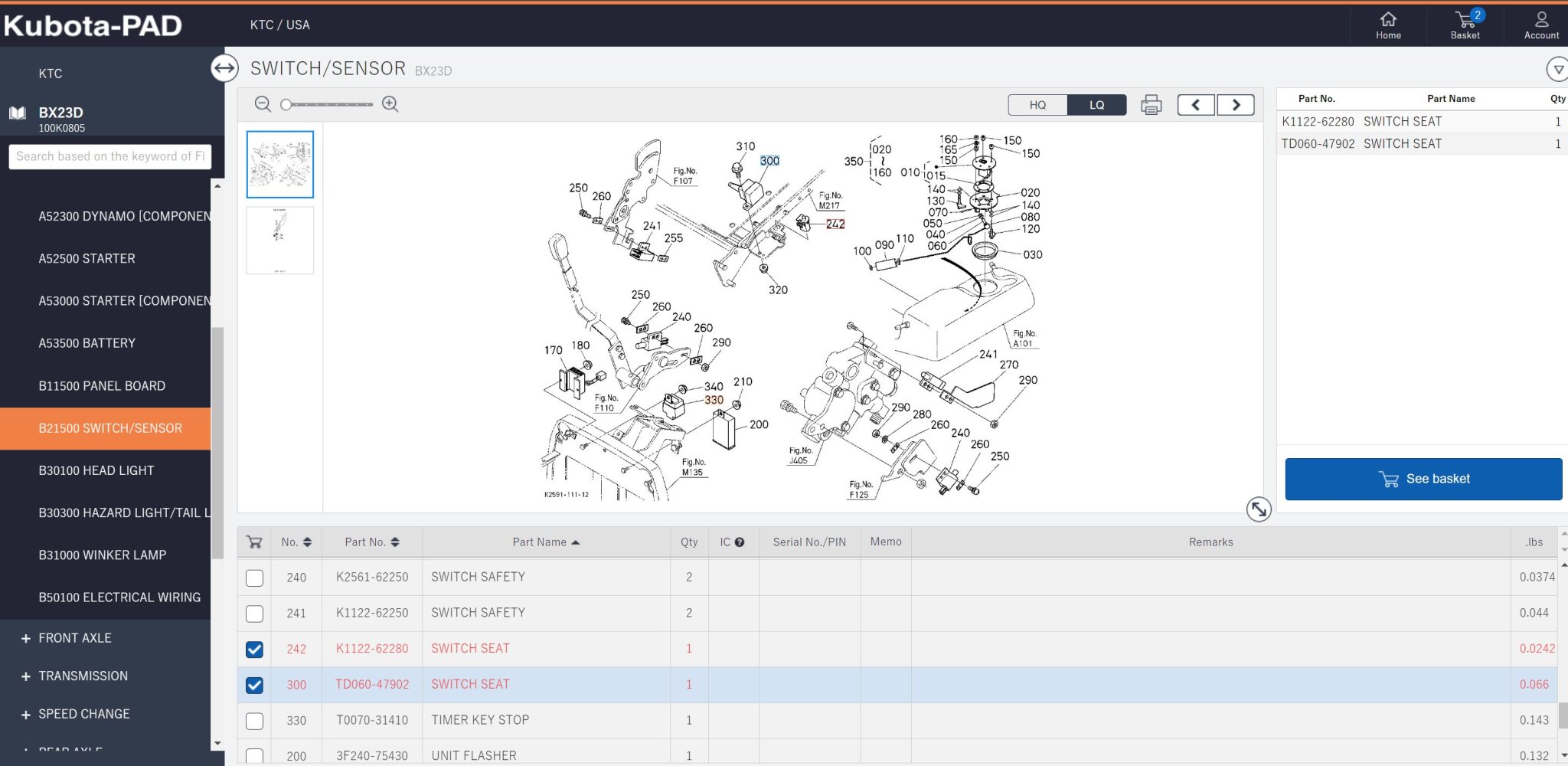This screenshot has width=1568, height=766.
Task: Switch diagram to HQ quality
Action: (x=1037, y=105)
